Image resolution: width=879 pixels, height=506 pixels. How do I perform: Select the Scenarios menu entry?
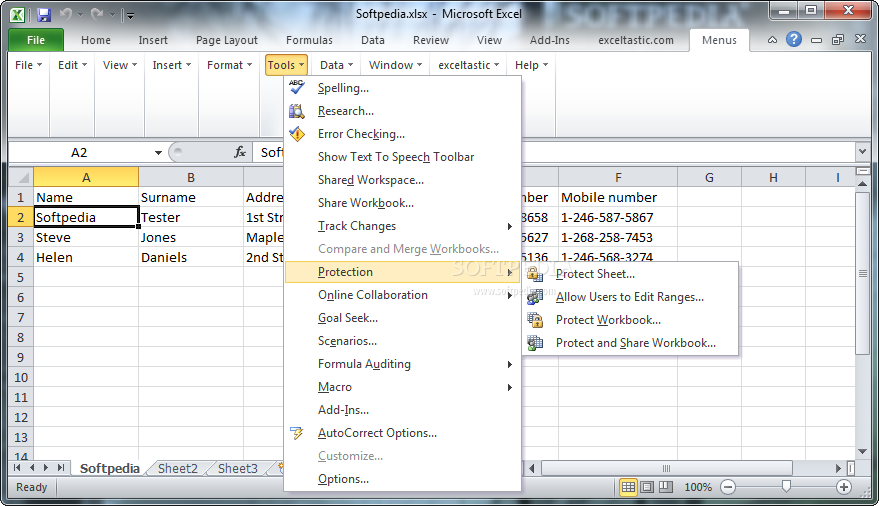[x=403, y=341]
